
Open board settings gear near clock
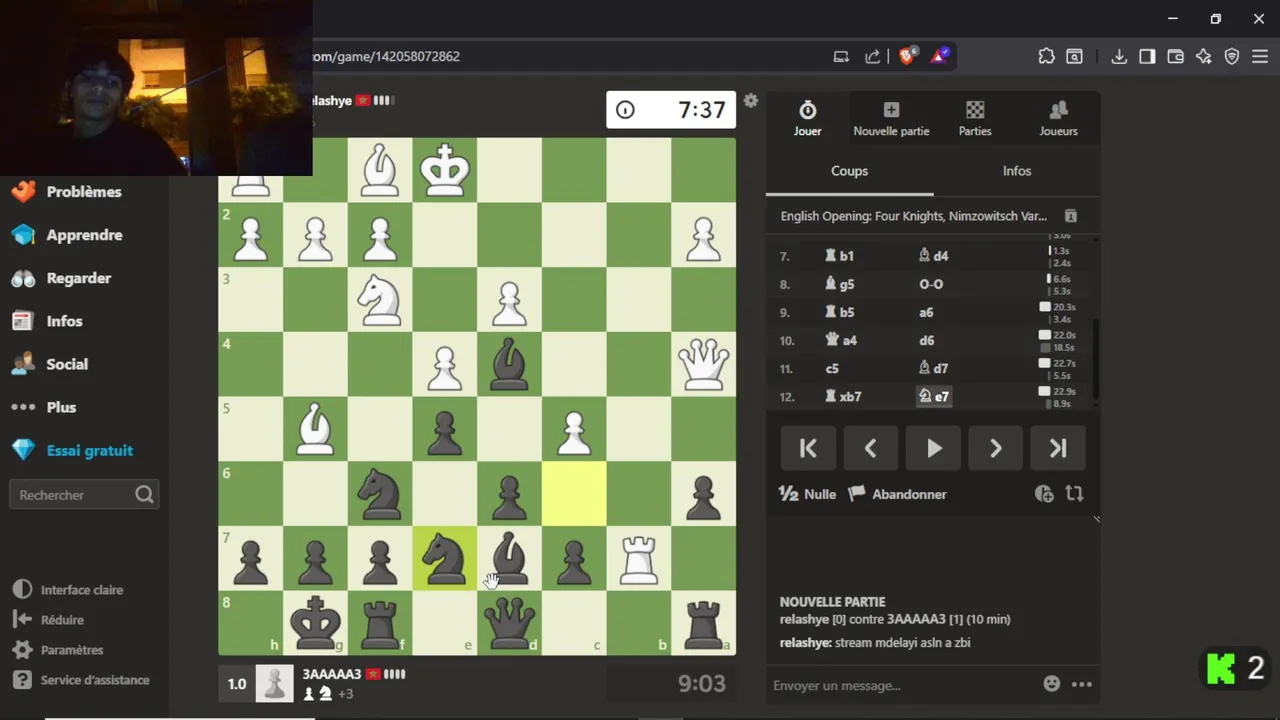tap(751, 101)
